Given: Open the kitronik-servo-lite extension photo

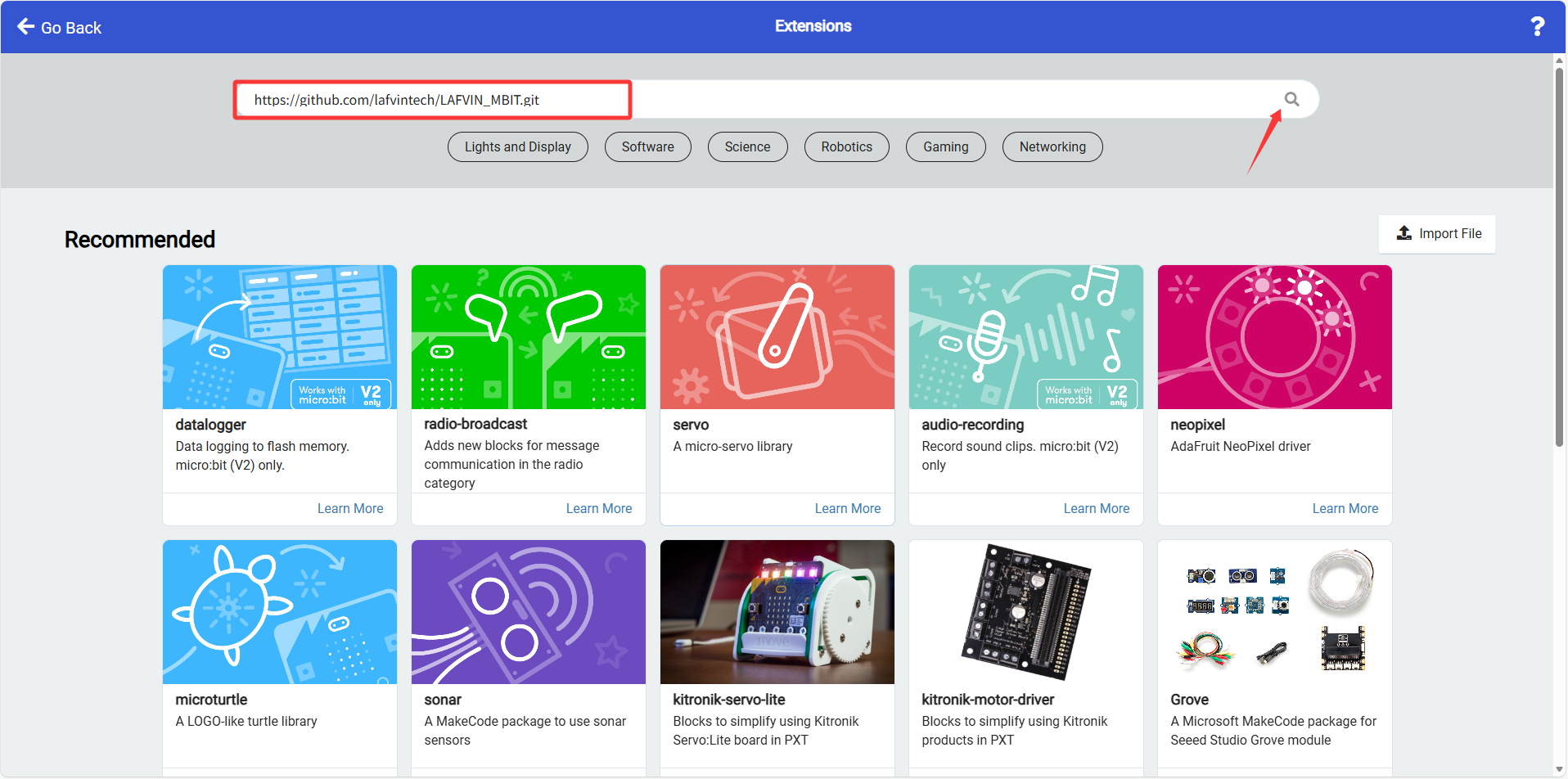Looking at the screenshot, I should tap(777, 612).
